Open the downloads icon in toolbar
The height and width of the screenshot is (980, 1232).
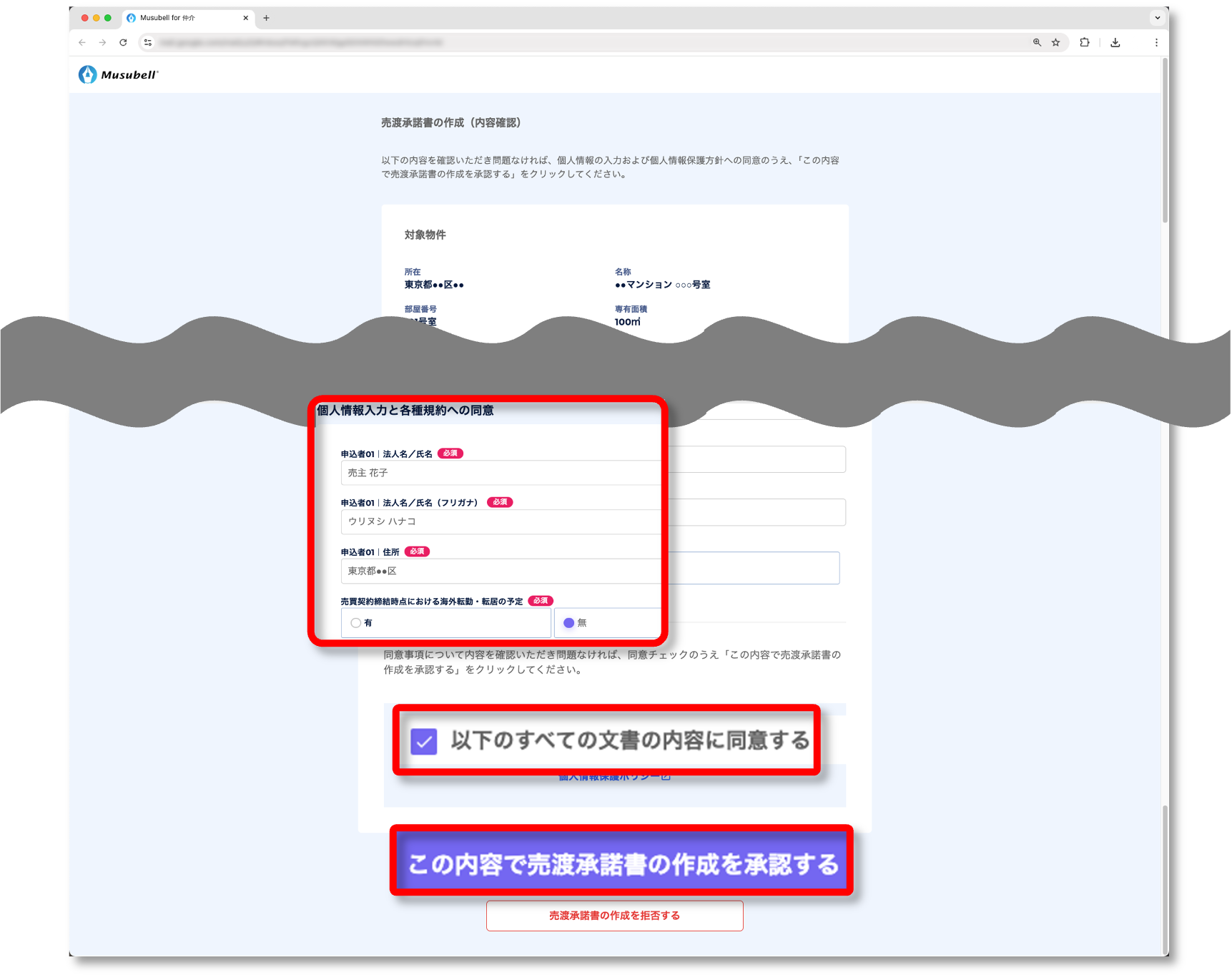coord(1115,43)
